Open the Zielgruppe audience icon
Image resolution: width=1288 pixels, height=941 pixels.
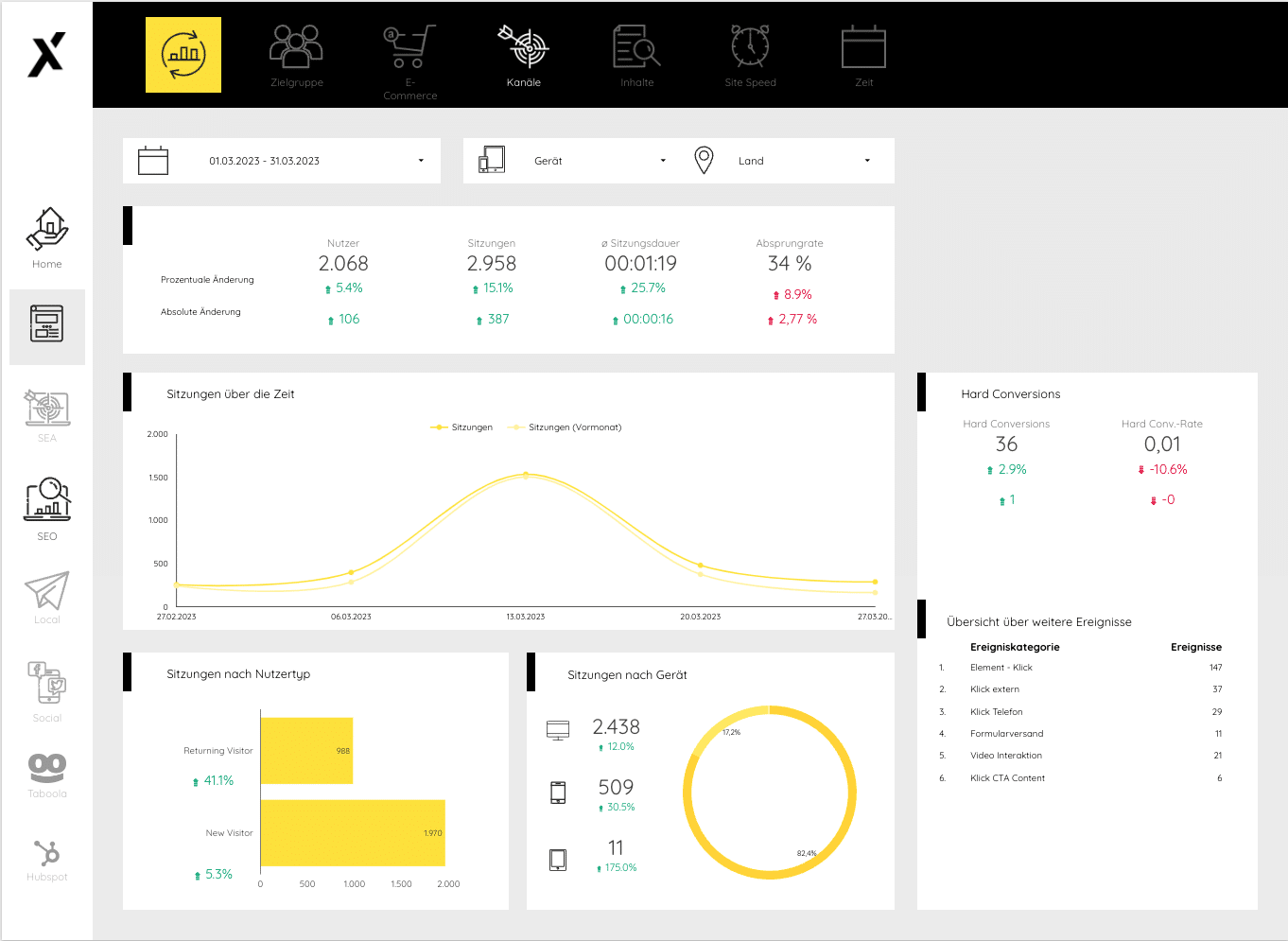point(297,46)
